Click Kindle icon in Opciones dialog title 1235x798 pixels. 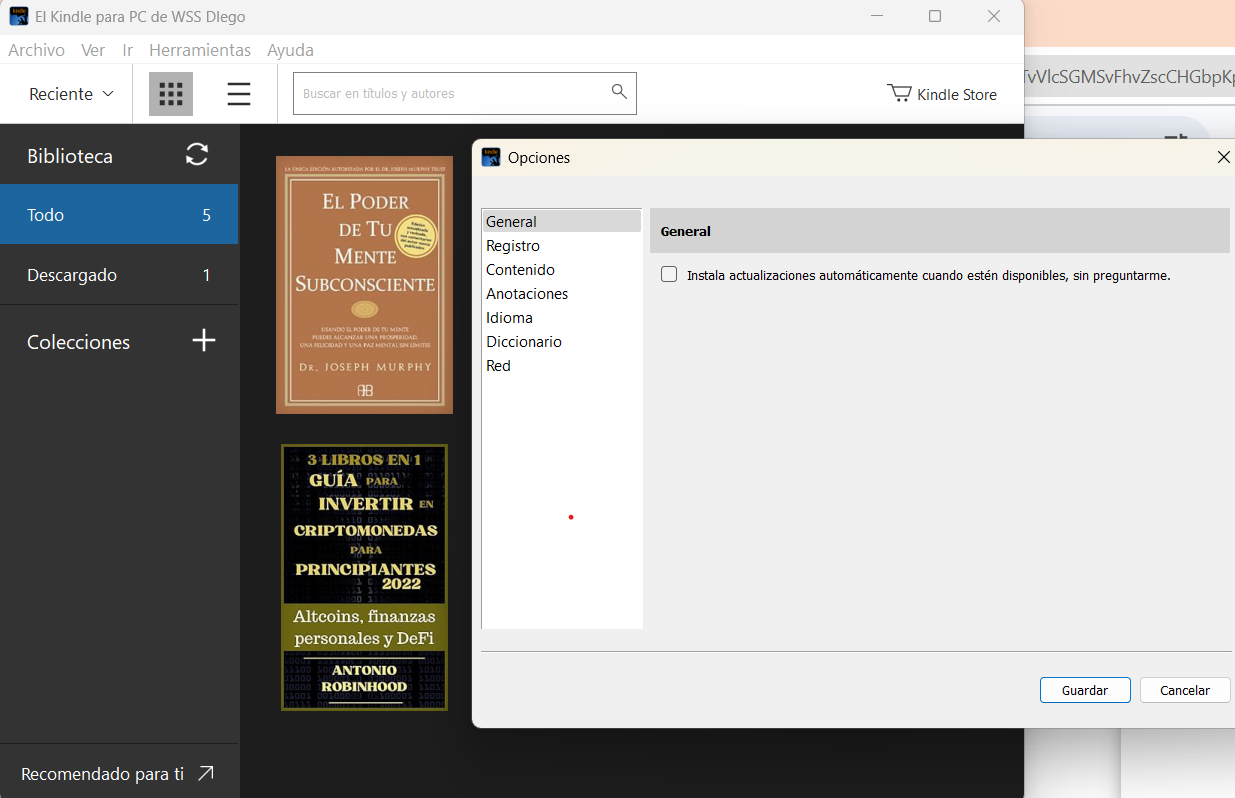point(491,157)
